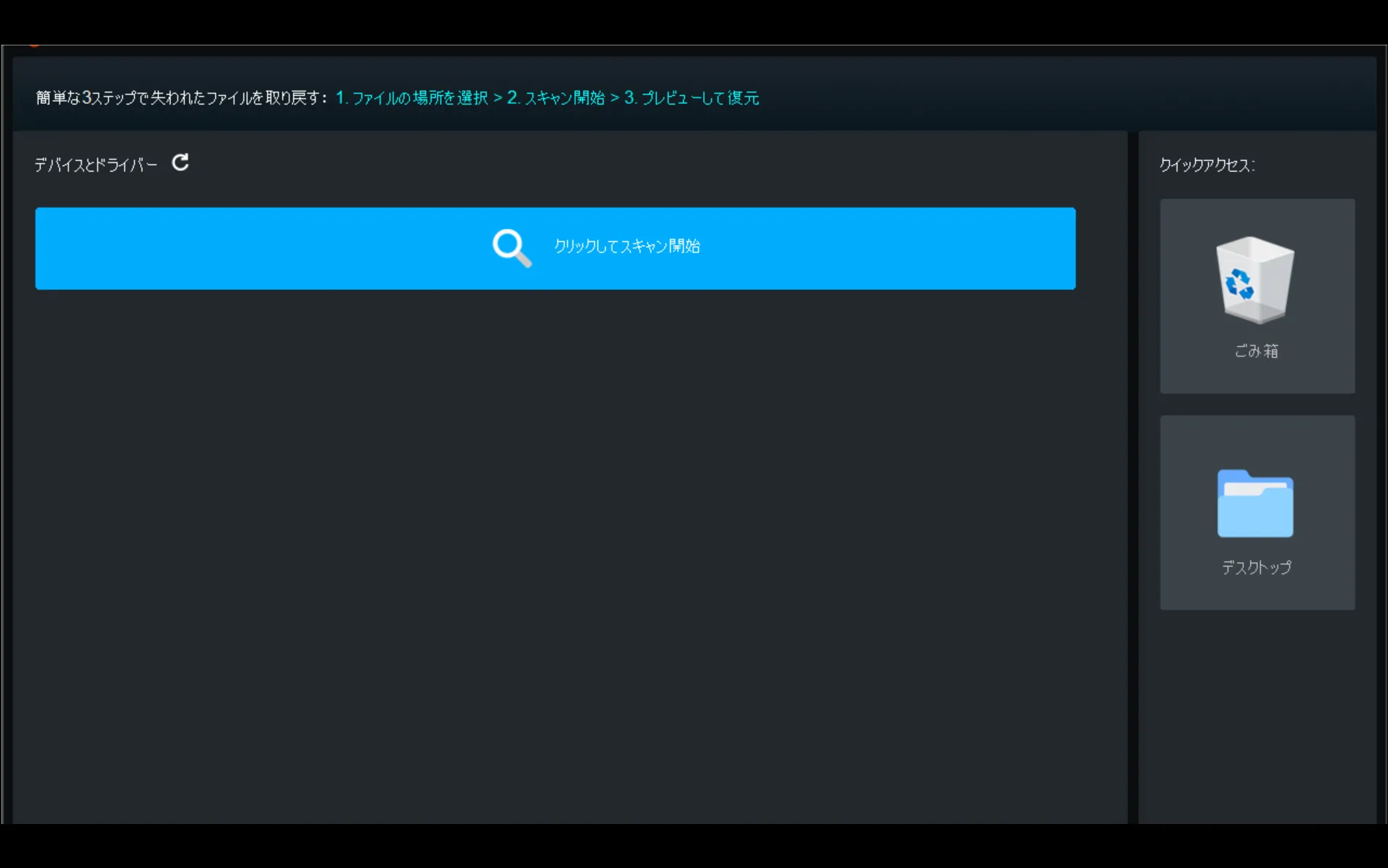The height and width of the screenshot is (868, 1388).
Task: Select the blue Desktop folder icon
Action: [x=1255, y=504]
